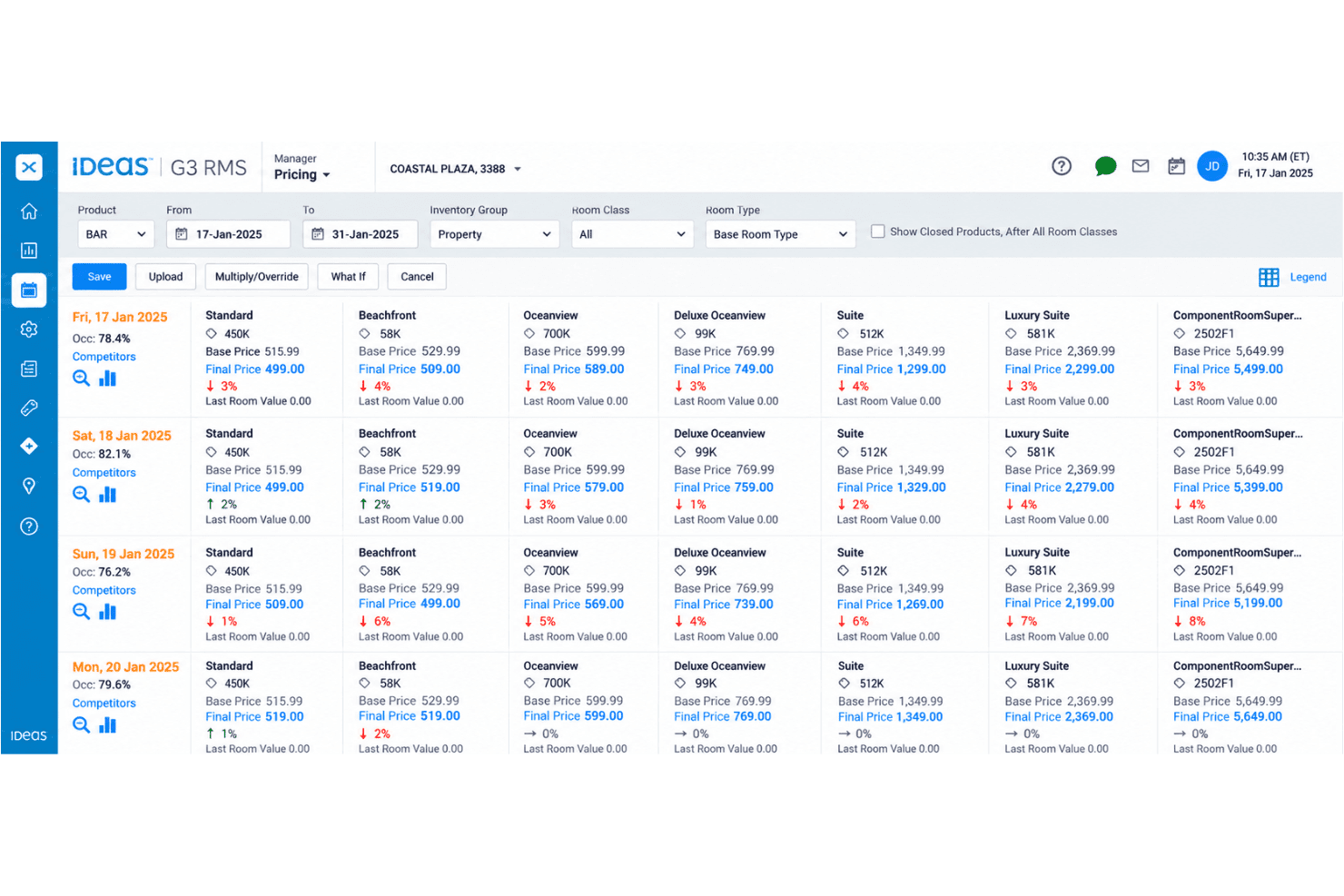
Task: Click Luxury Suite Final Price 2,199.00 for Sun, 19 Jan
Action: point(1060,603)
